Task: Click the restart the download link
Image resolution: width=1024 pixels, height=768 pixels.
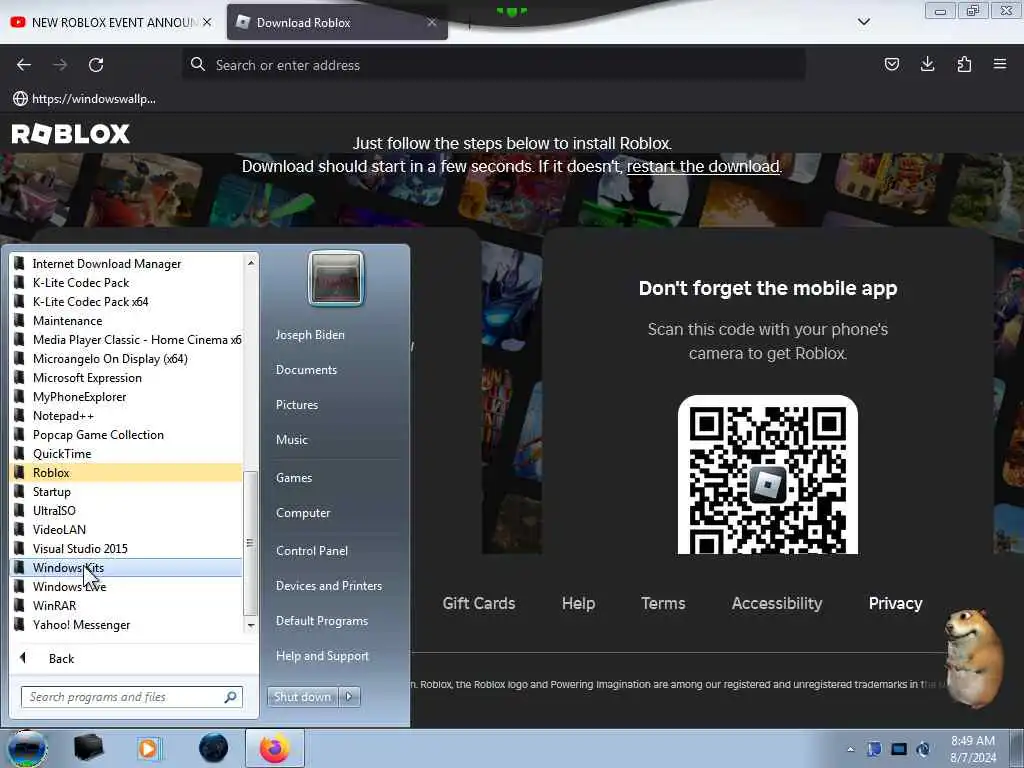Action: pos(703,167)
